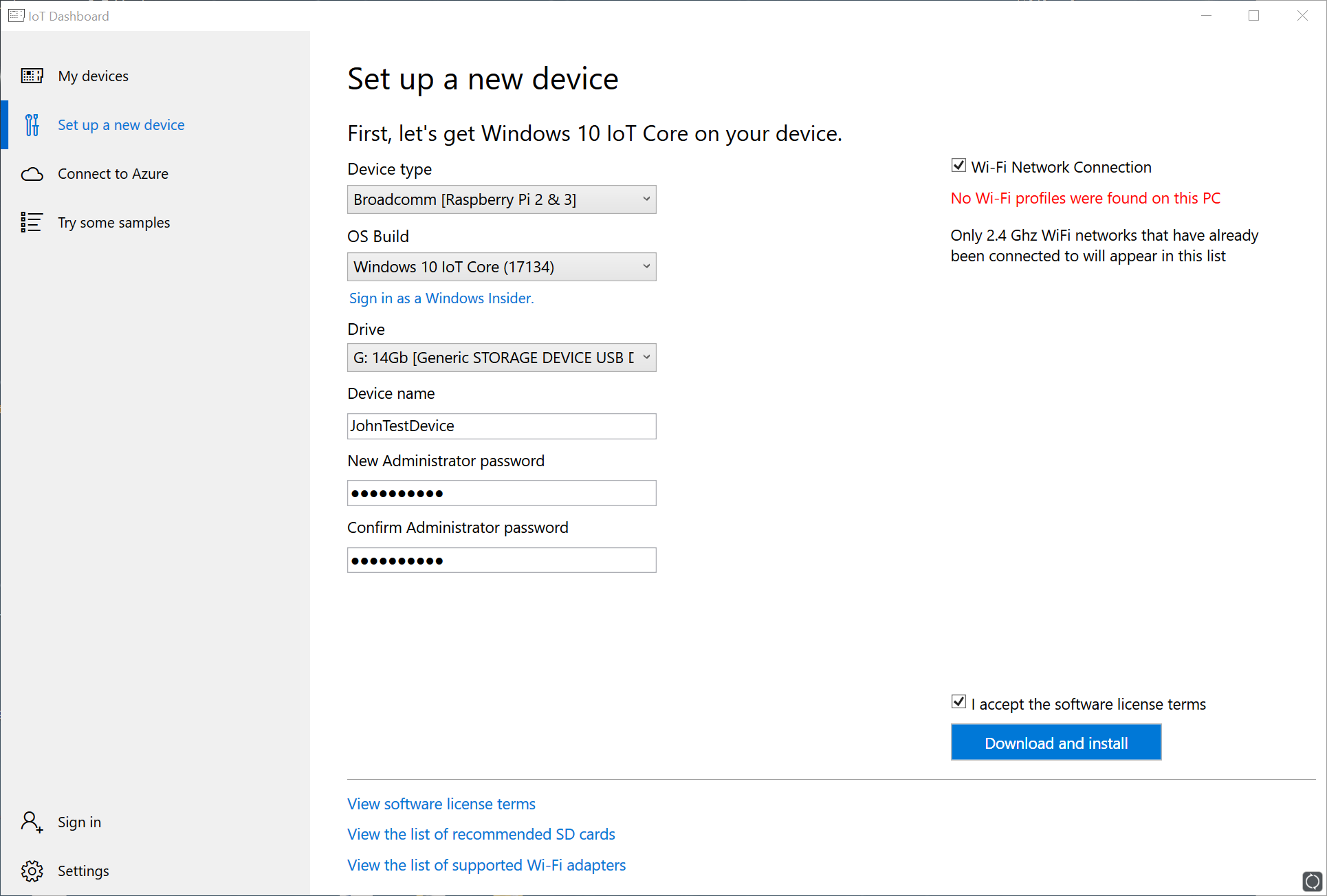Viewport: 1327px width, 896px height.
Task: Expand the Drive selection dropdown
Action: [x=501, y=358]
